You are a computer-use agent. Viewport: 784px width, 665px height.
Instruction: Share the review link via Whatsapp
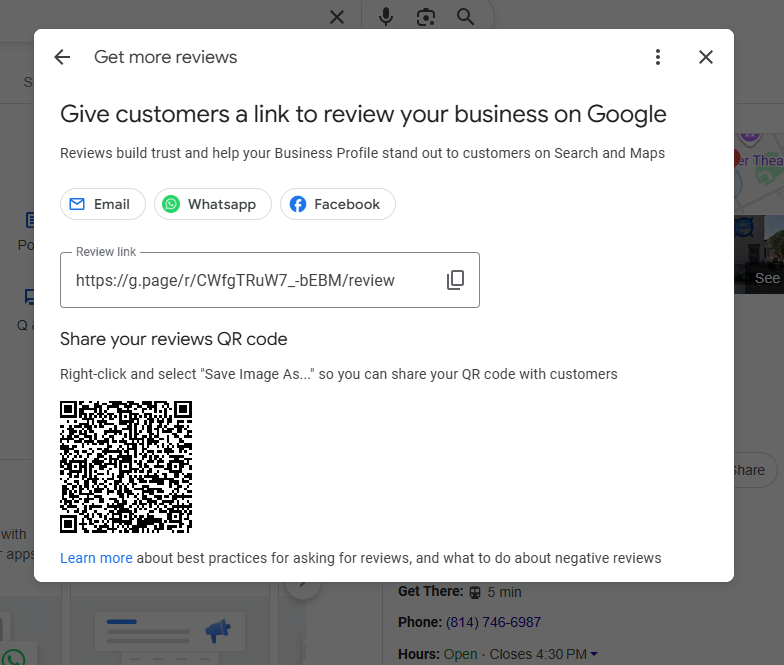[x=212, y=204]
